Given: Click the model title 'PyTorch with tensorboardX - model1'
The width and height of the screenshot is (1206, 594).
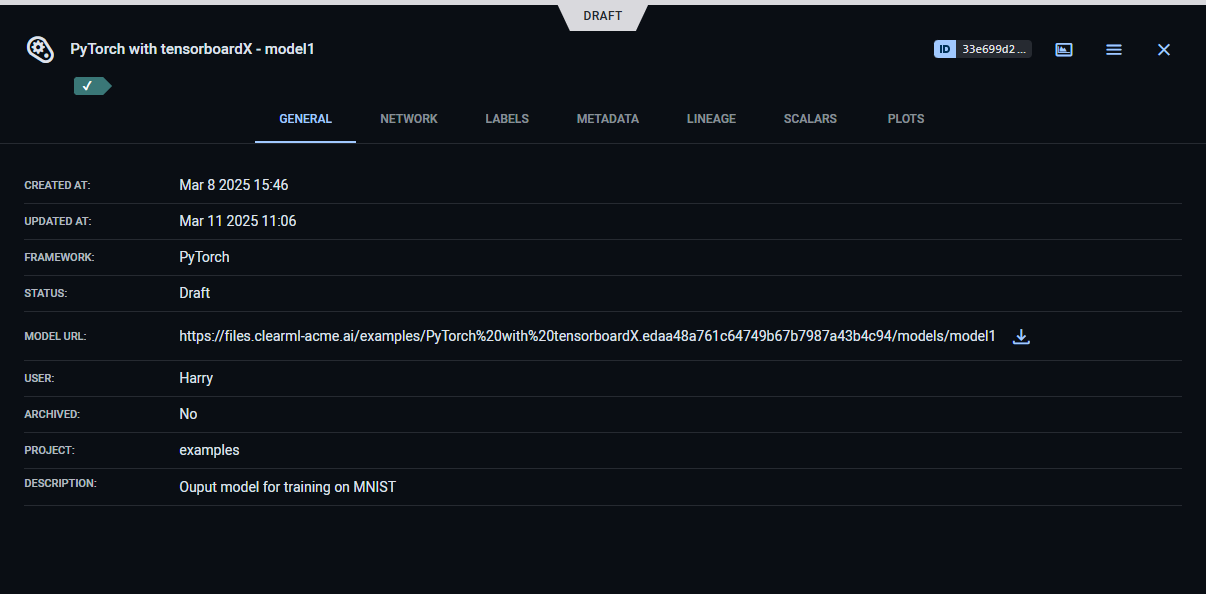Looking at the screenshot, I should pos(192,49).
